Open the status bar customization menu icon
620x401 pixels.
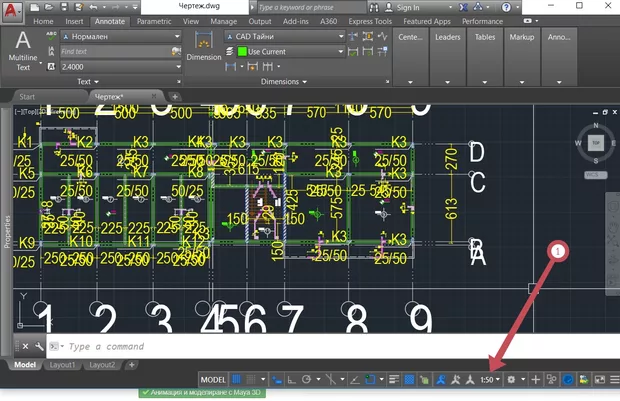click(613, 380)
